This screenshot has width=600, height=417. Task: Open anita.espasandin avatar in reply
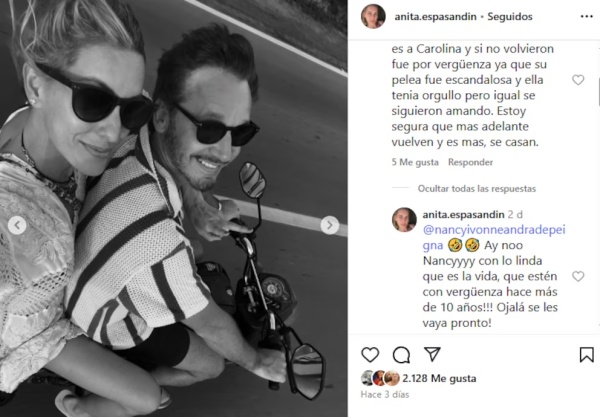click(x=404, y=220)
